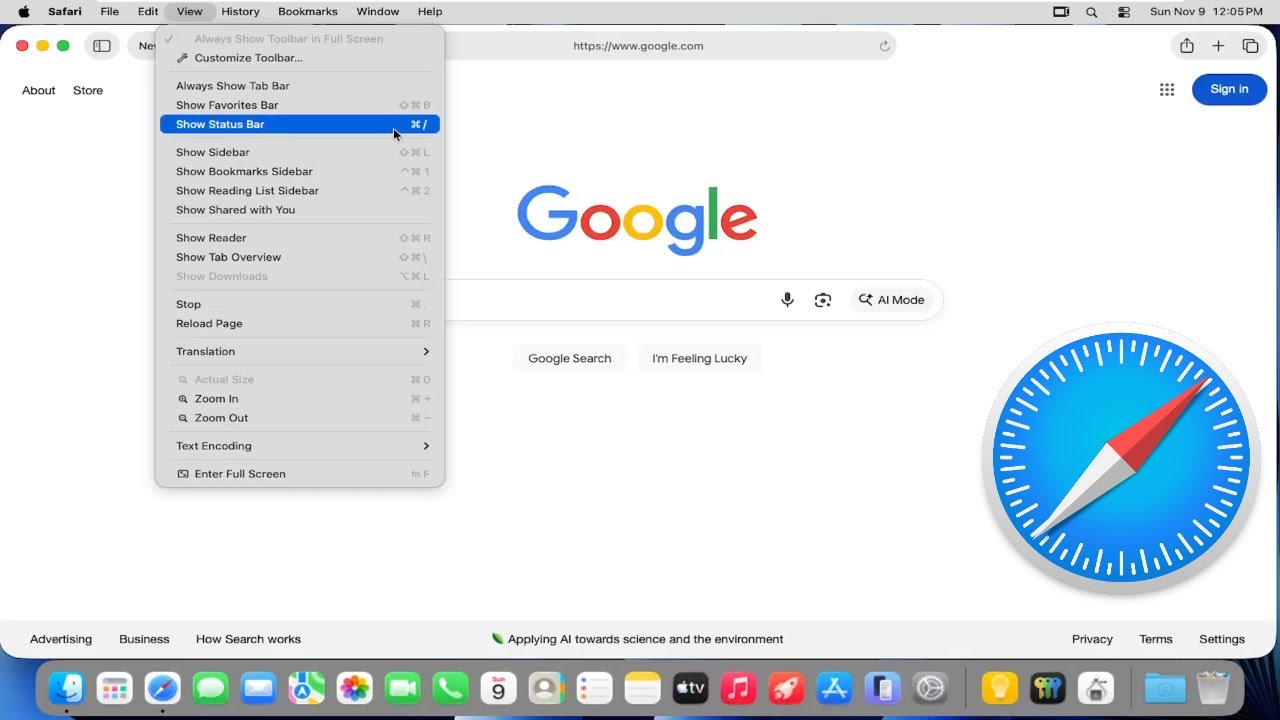Click the reload icon in address bar
Image resolution: width=1280 pixels, height=720 pixels.
884,46
